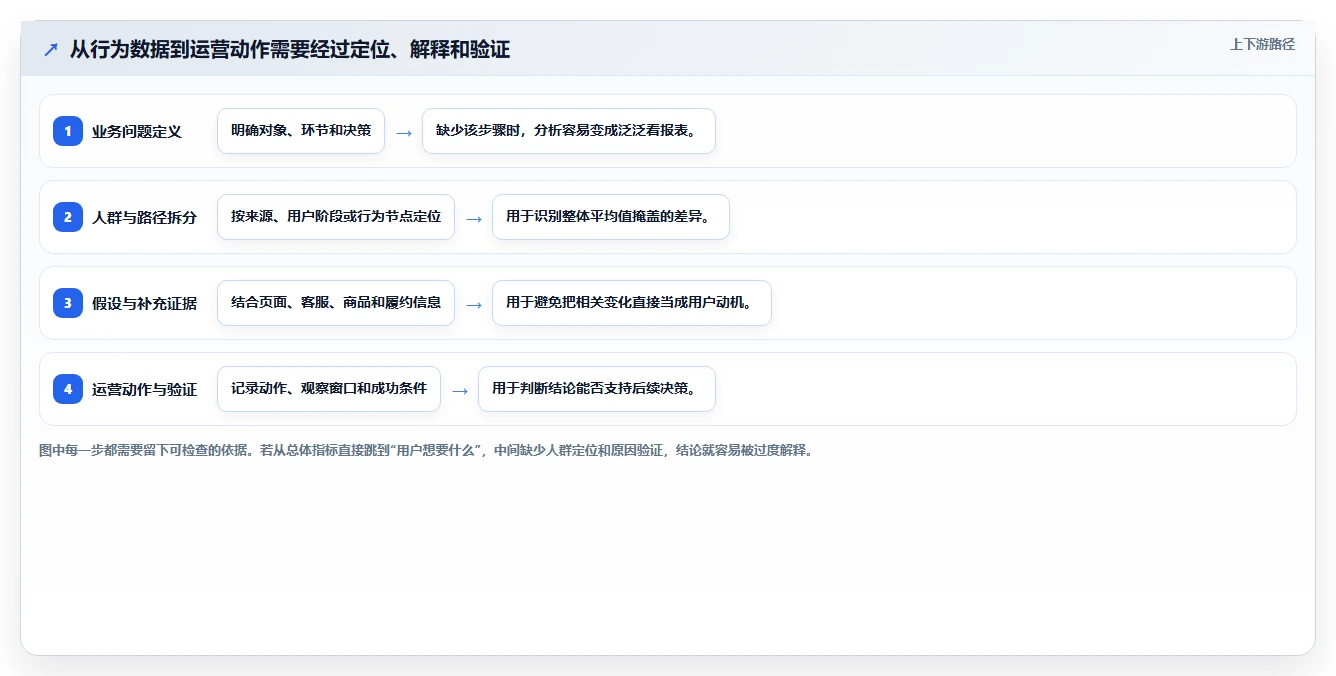Click the 运营动作与验证 step label
1336x676 pixels.
pos(144,389)
